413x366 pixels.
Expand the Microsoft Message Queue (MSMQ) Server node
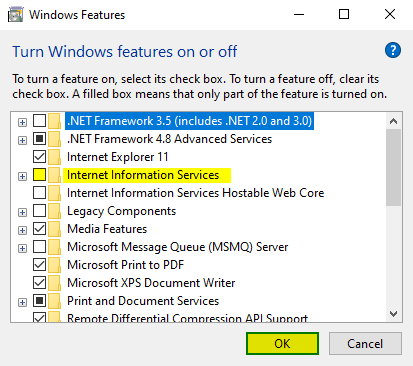click(x=22, y=248)
